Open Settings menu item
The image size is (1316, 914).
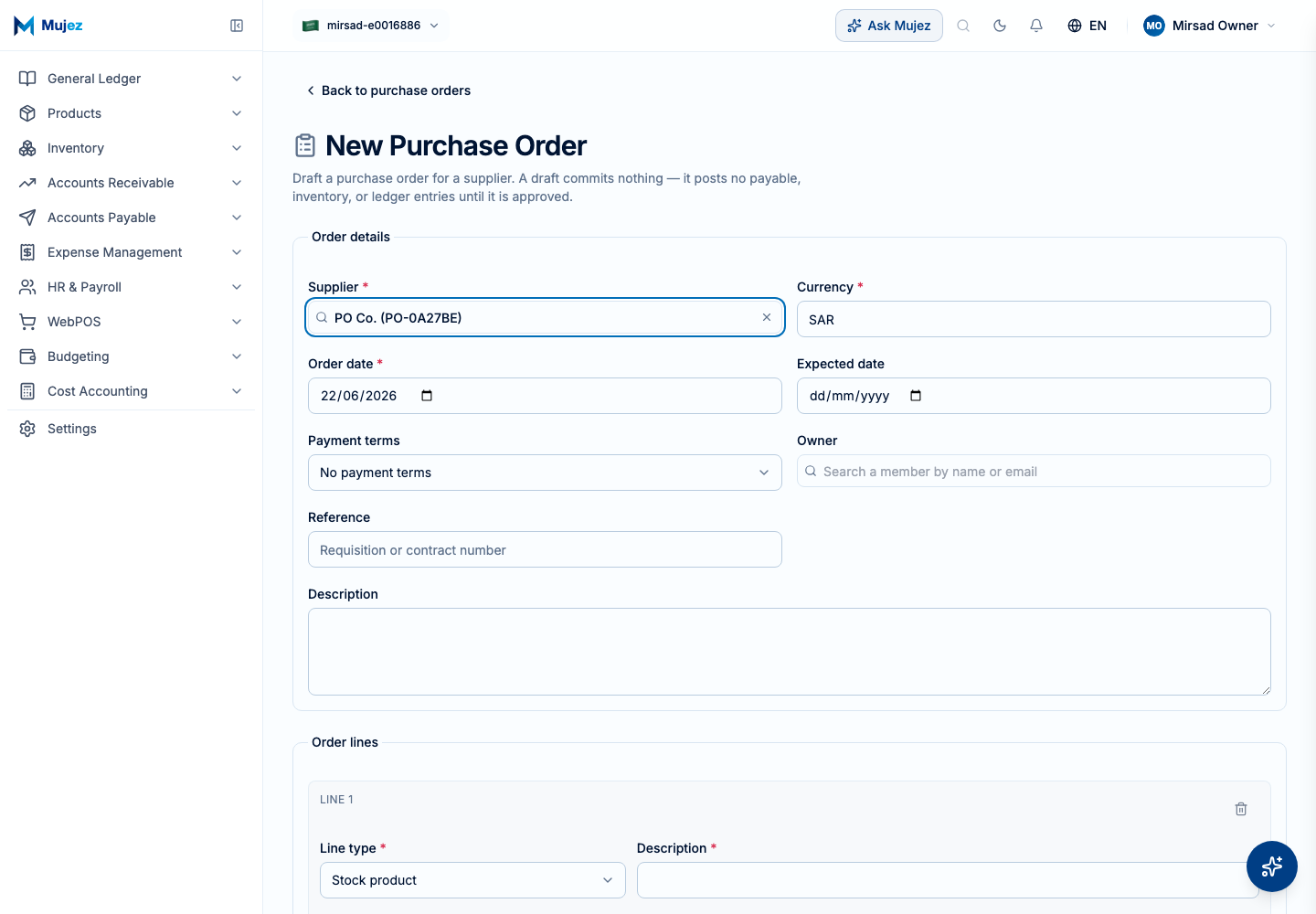click(x=132, y=429)
